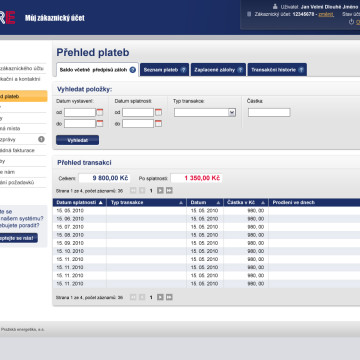This screenshot has width=360, height=360.
Task: Open the highlighted 'plateb' sidebar item
Action: 23,96
